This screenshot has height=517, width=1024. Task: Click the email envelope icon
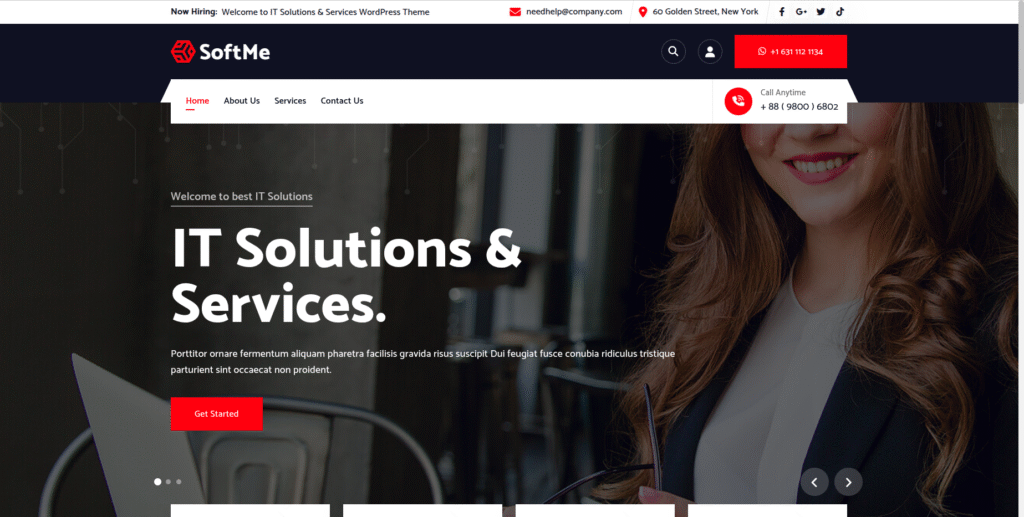click(515, 12)
